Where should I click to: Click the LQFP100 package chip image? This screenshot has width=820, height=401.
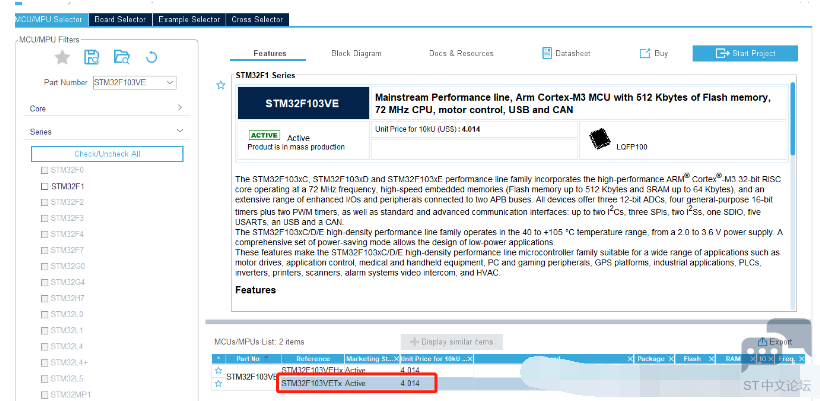(598, 139)
